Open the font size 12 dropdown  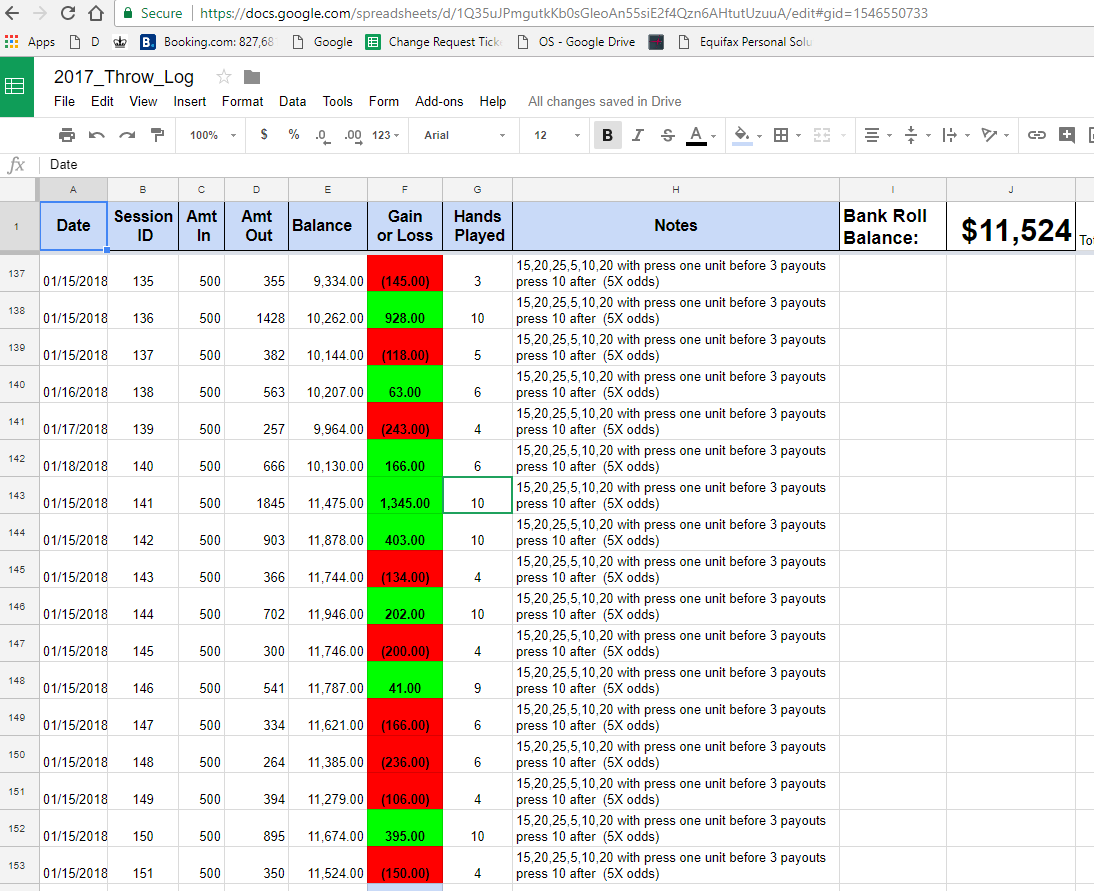(556, 135)
